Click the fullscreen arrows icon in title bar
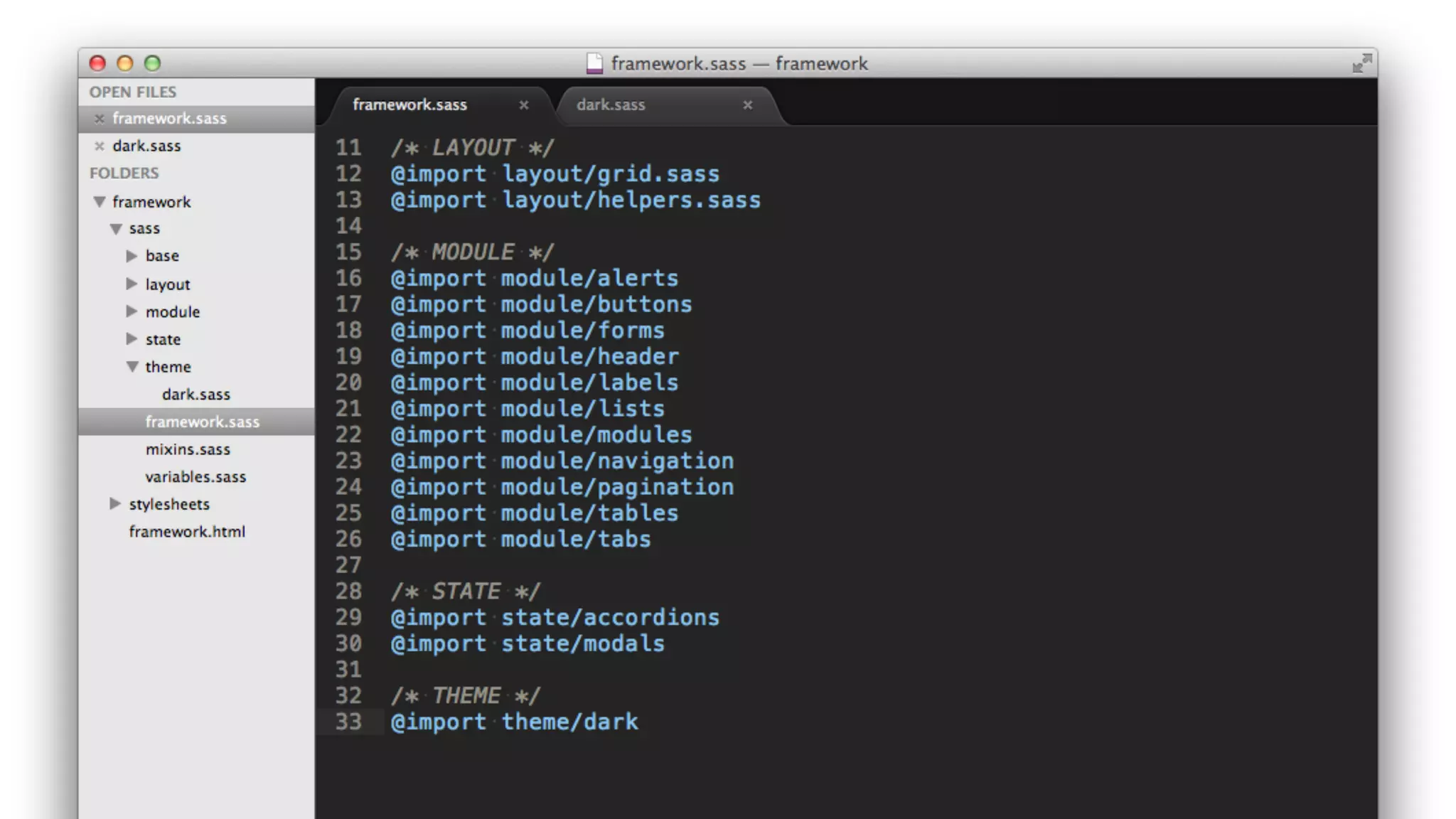This screenshot has width=1456, height=819. (x=1361, y=63)
